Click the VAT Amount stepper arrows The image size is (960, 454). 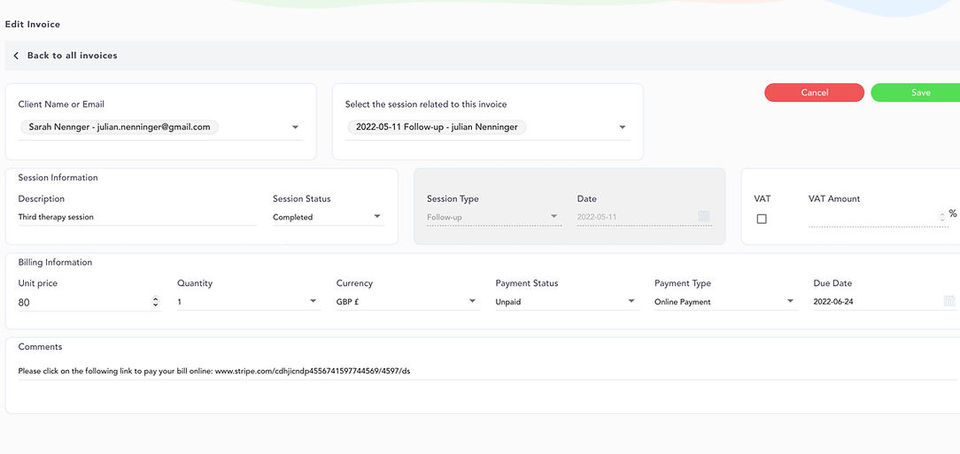942,216
